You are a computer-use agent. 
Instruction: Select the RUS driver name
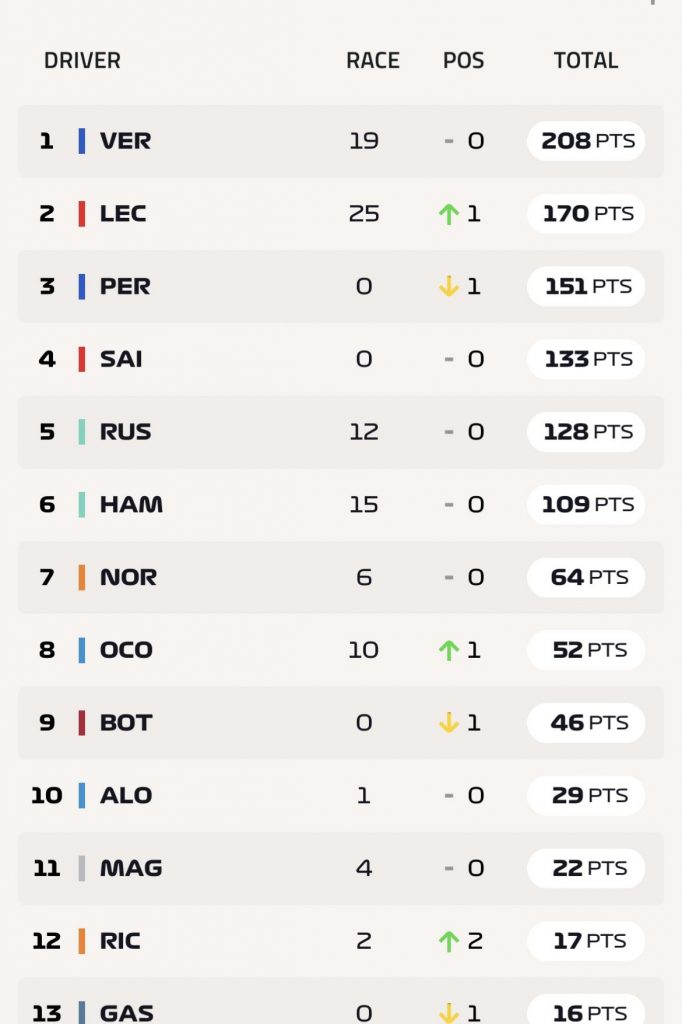tap(125, 432)
